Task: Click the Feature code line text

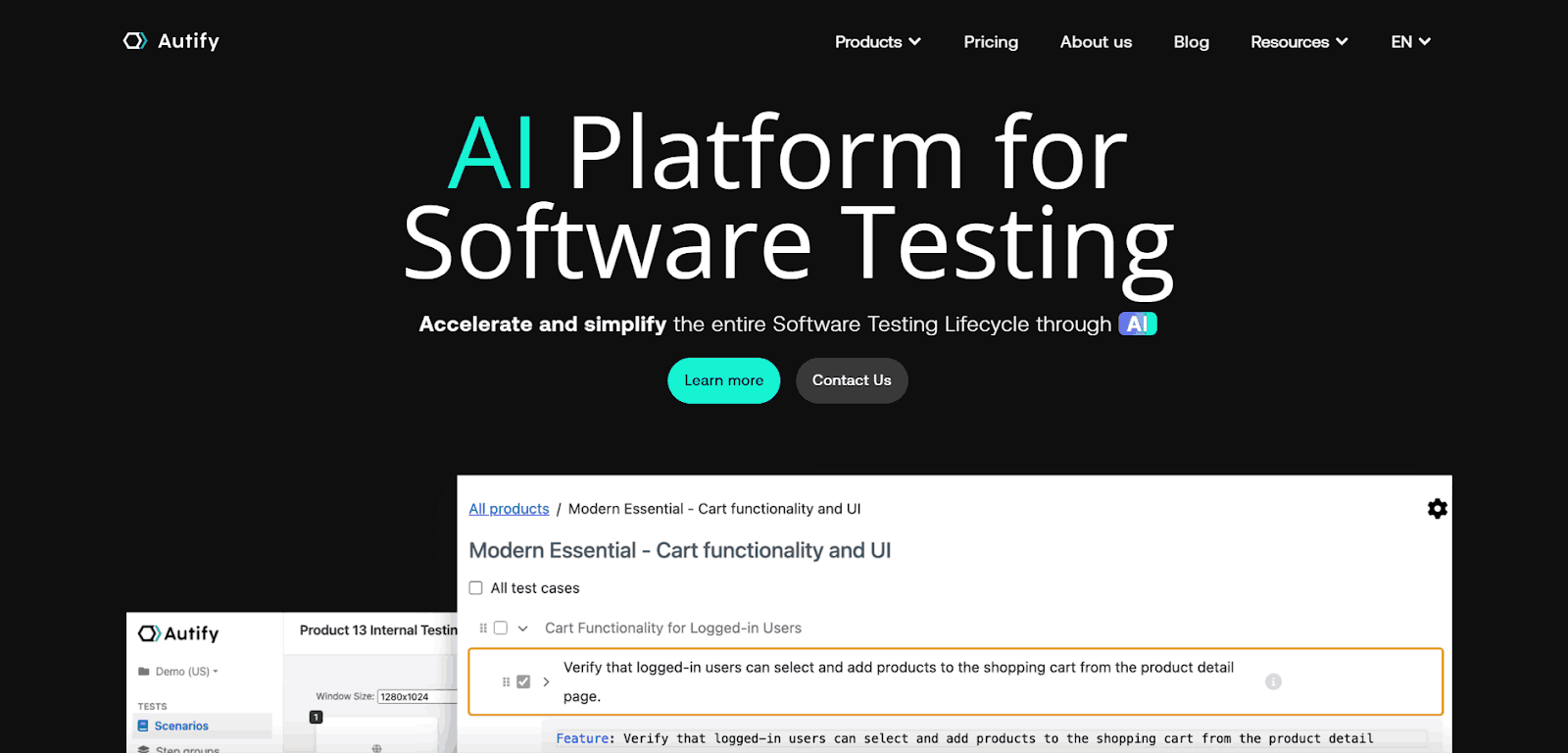Action: [x=964, y=738]
